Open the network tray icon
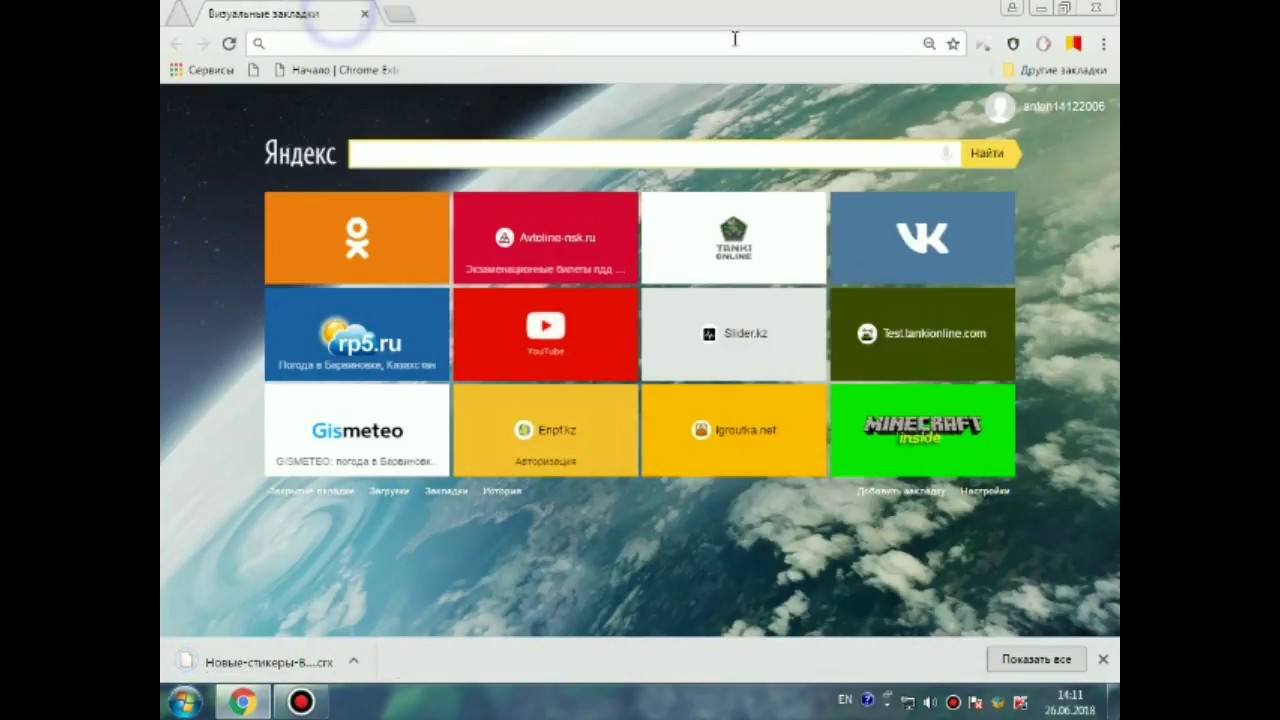Viewport: 1280px width, 720px height. (x=908, y=702)
